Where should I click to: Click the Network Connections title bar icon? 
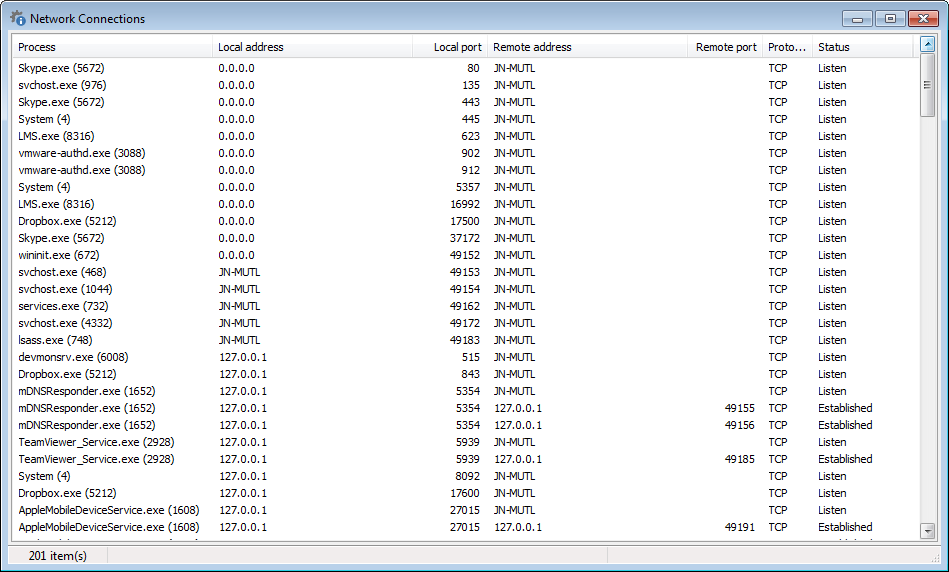(x=18, y=18)
